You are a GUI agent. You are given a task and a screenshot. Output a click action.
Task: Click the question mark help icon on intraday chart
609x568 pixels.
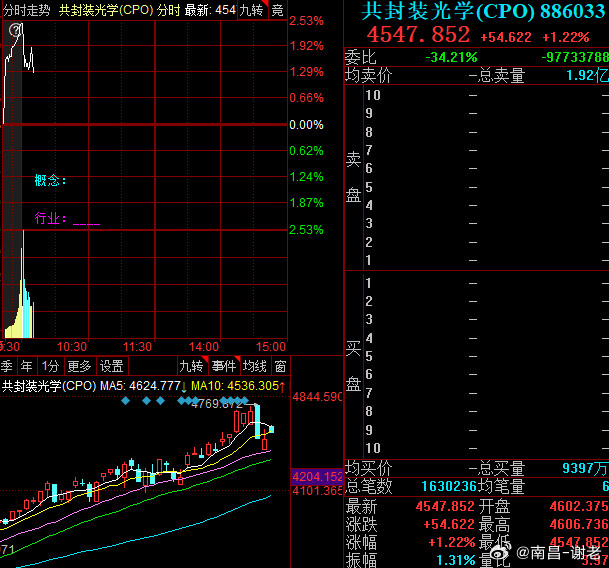(x=15, y=30)
